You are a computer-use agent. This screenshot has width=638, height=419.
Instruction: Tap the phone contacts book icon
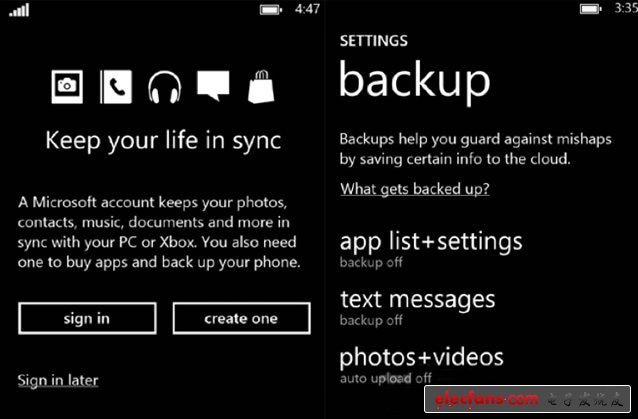[116, 87]
